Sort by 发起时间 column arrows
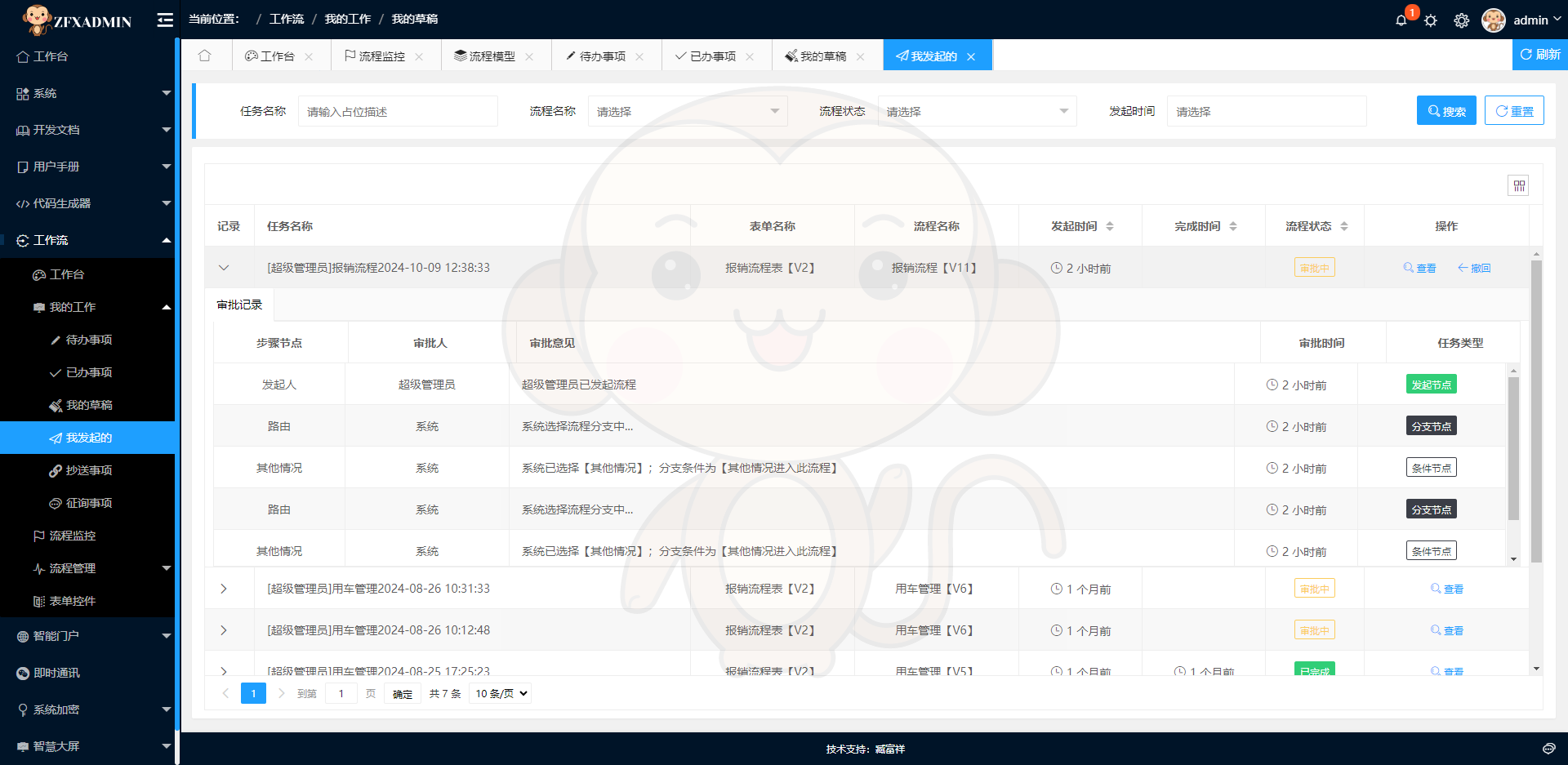 (x=1110, y=226)
